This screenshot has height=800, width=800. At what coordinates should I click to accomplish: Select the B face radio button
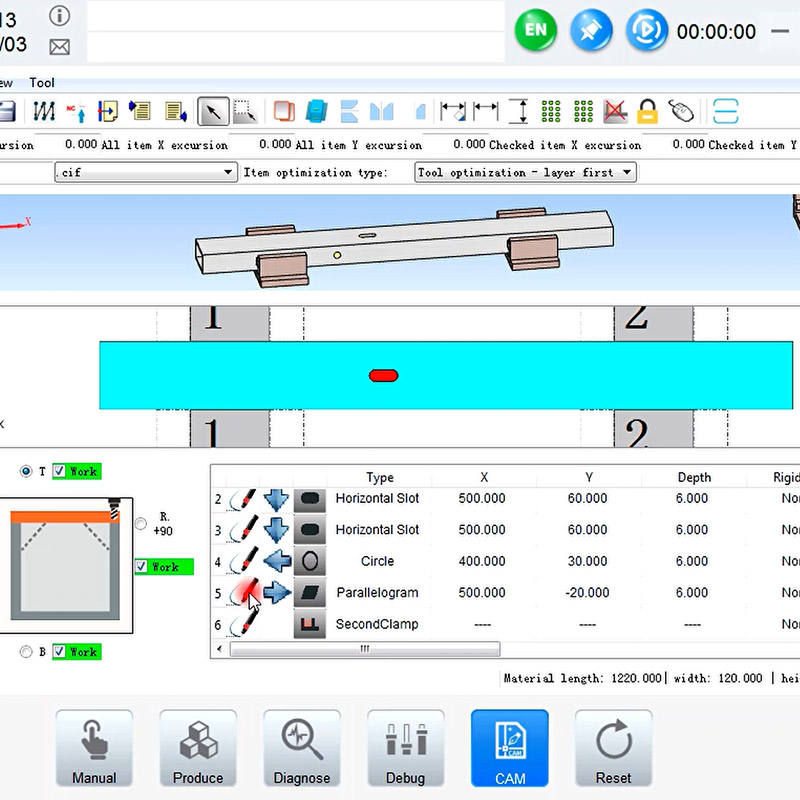click(x=26, y=652)
